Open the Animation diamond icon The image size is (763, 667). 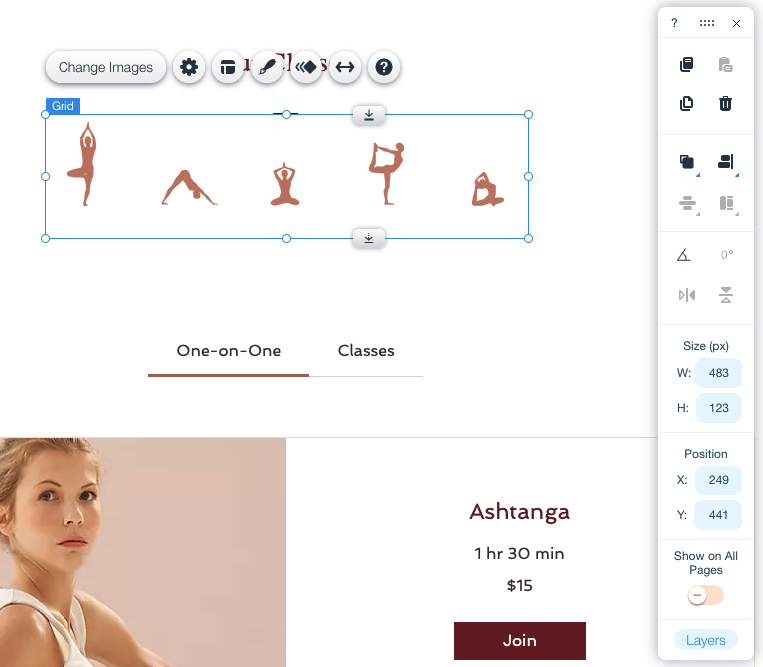pyautogui.click(x=306, y=67)
